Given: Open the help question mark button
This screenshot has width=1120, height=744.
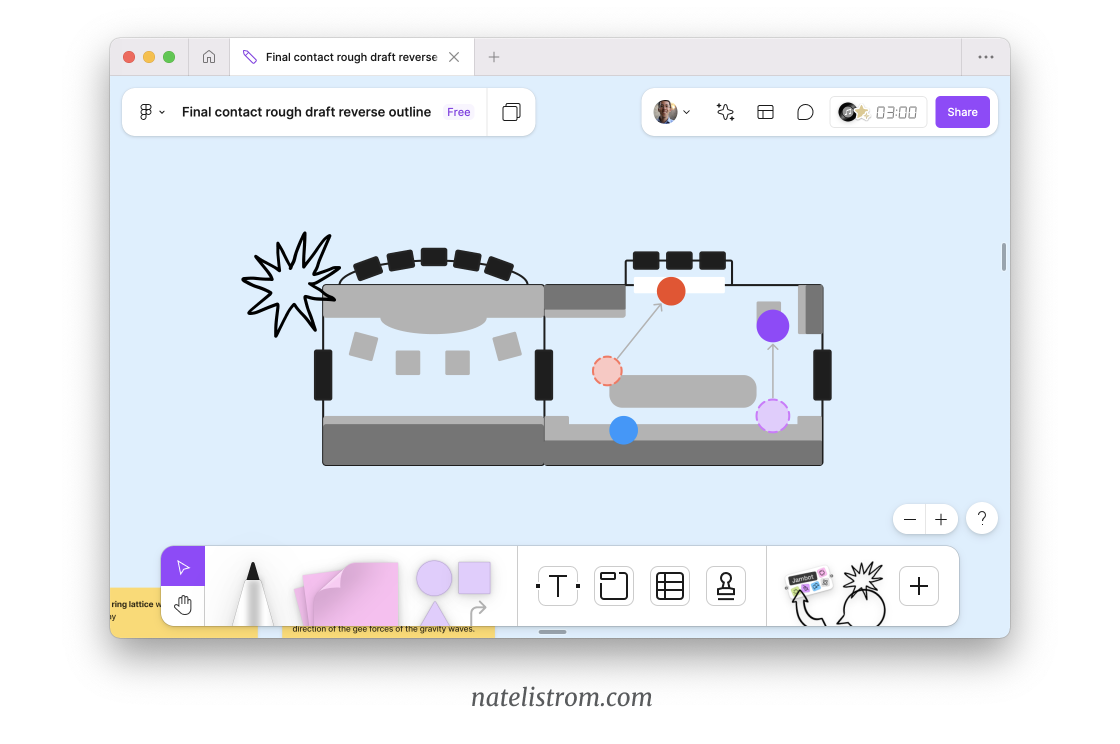Looking at the screenshot, I should coord(981,518).
